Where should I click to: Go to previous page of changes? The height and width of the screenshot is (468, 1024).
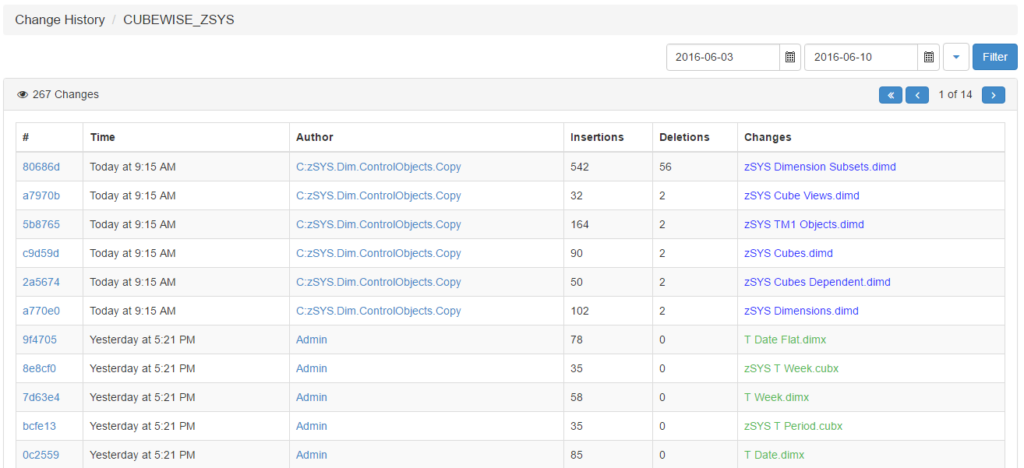click(916, 95)
